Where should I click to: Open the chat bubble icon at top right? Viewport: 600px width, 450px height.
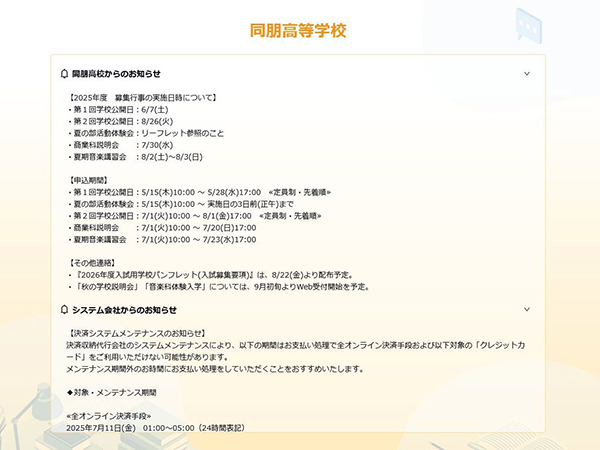click(x=529, y=25)
